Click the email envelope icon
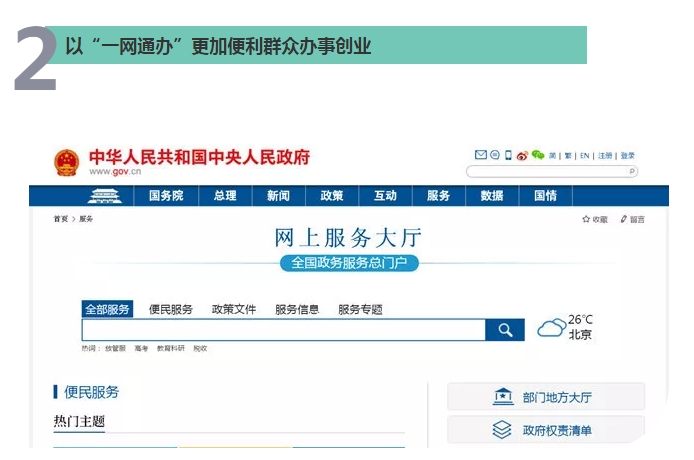The height and width of the screenshot is (460, 694). tap(481, 155)
